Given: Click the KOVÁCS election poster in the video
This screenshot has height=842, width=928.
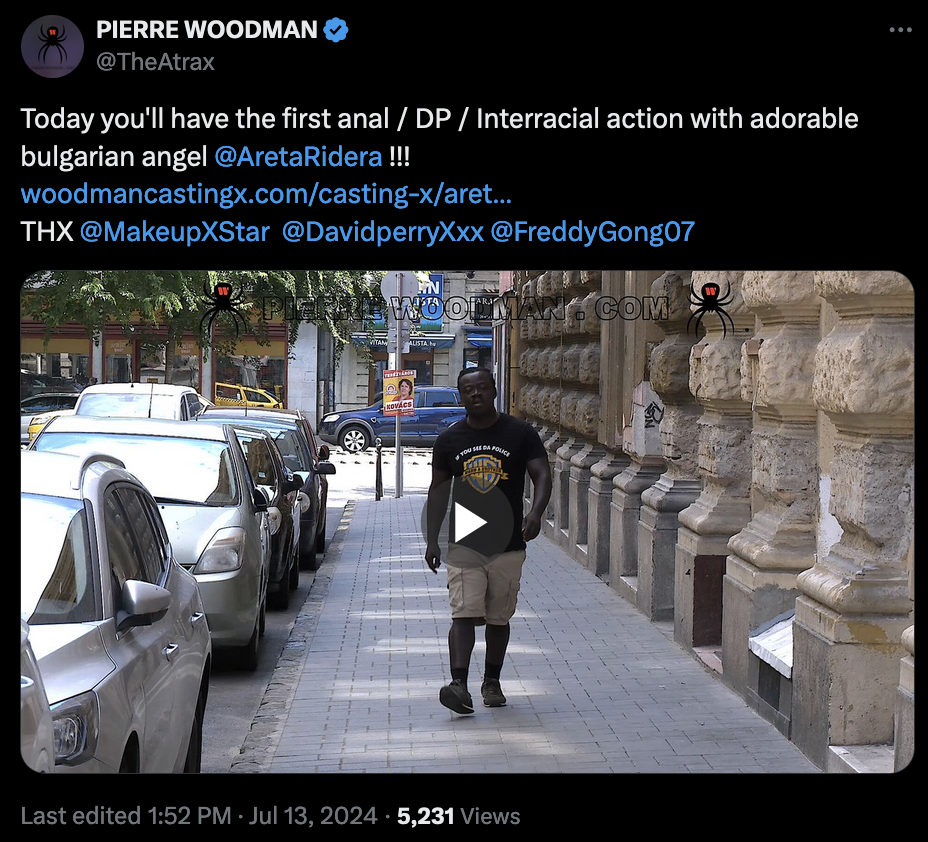Looking at the screenshot, I should pos(399,393).
